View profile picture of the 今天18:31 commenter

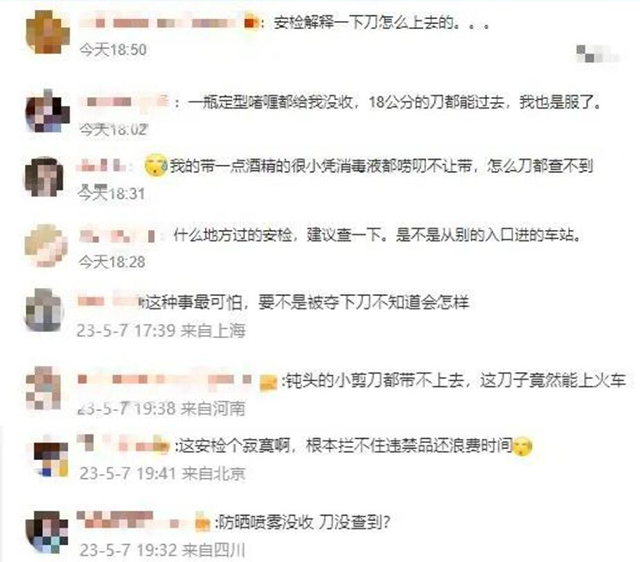[44, 177]
